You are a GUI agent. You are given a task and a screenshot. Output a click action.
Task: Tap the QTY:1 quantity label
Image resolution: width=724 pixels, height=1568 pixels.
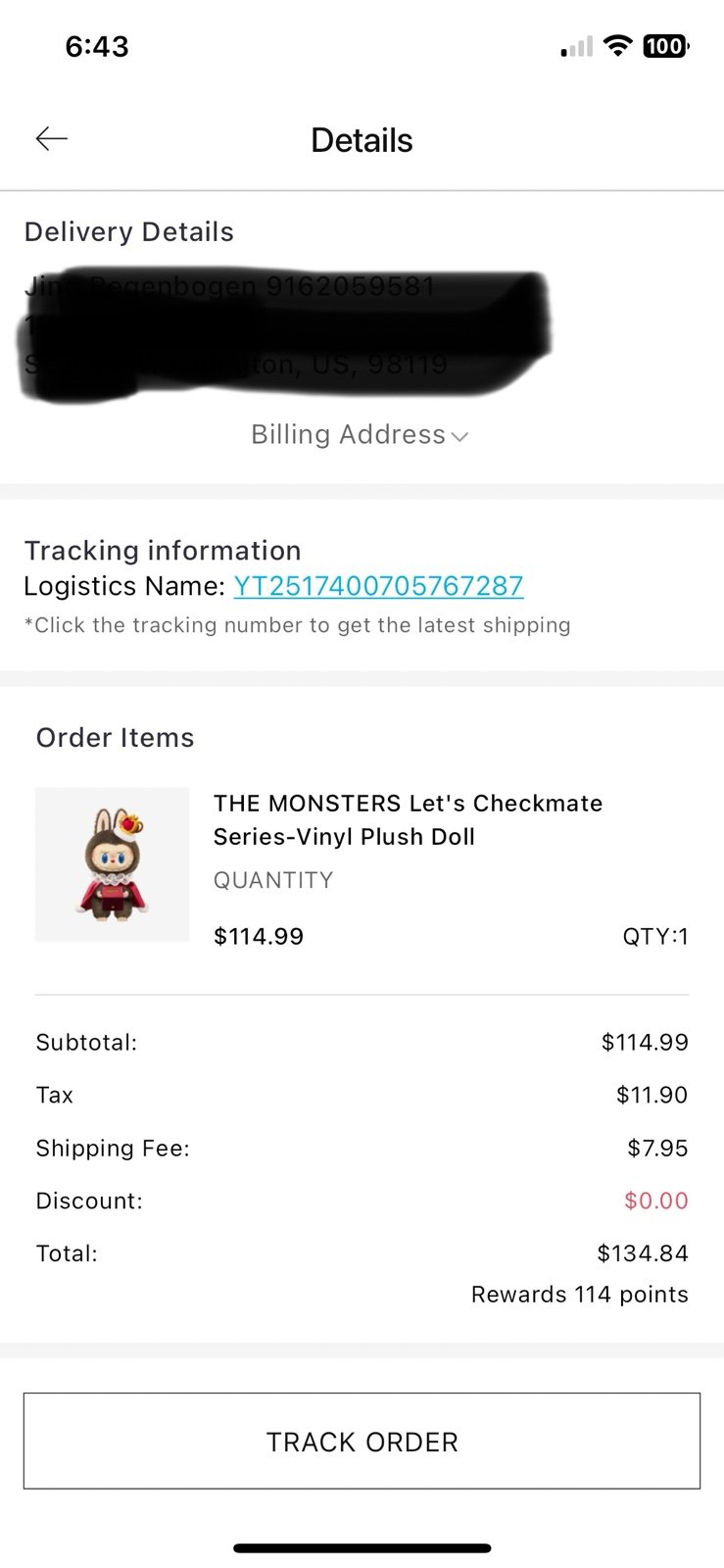654,937
